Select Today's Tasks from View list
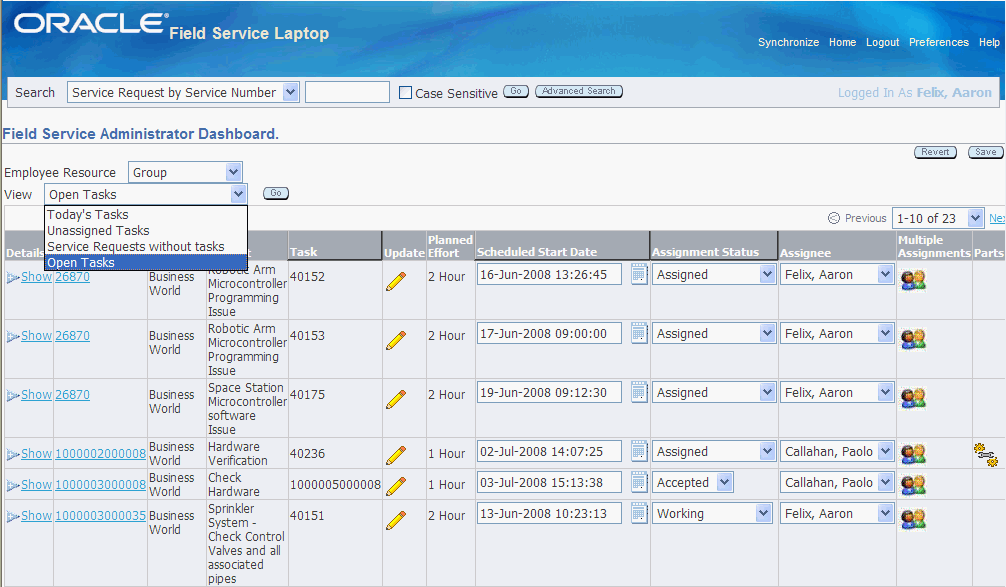This screenshot has height=587, width=1006. [146, 214]
